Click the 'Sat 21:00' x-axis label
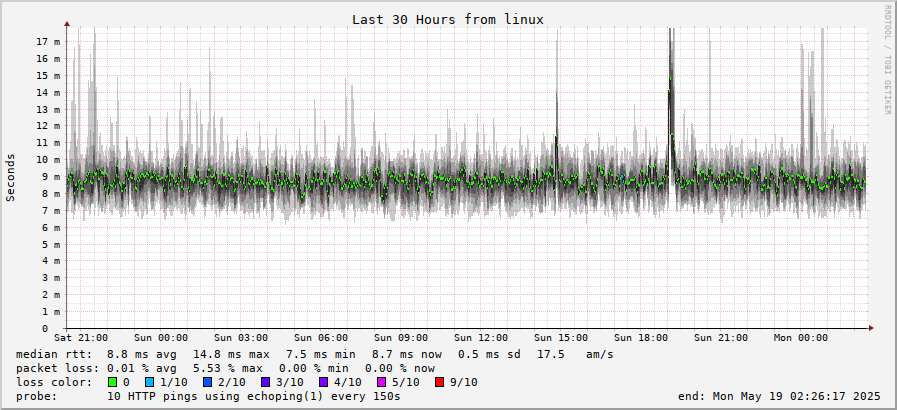Viewport: 897px width, 410px height. click(x=81, y=338)
